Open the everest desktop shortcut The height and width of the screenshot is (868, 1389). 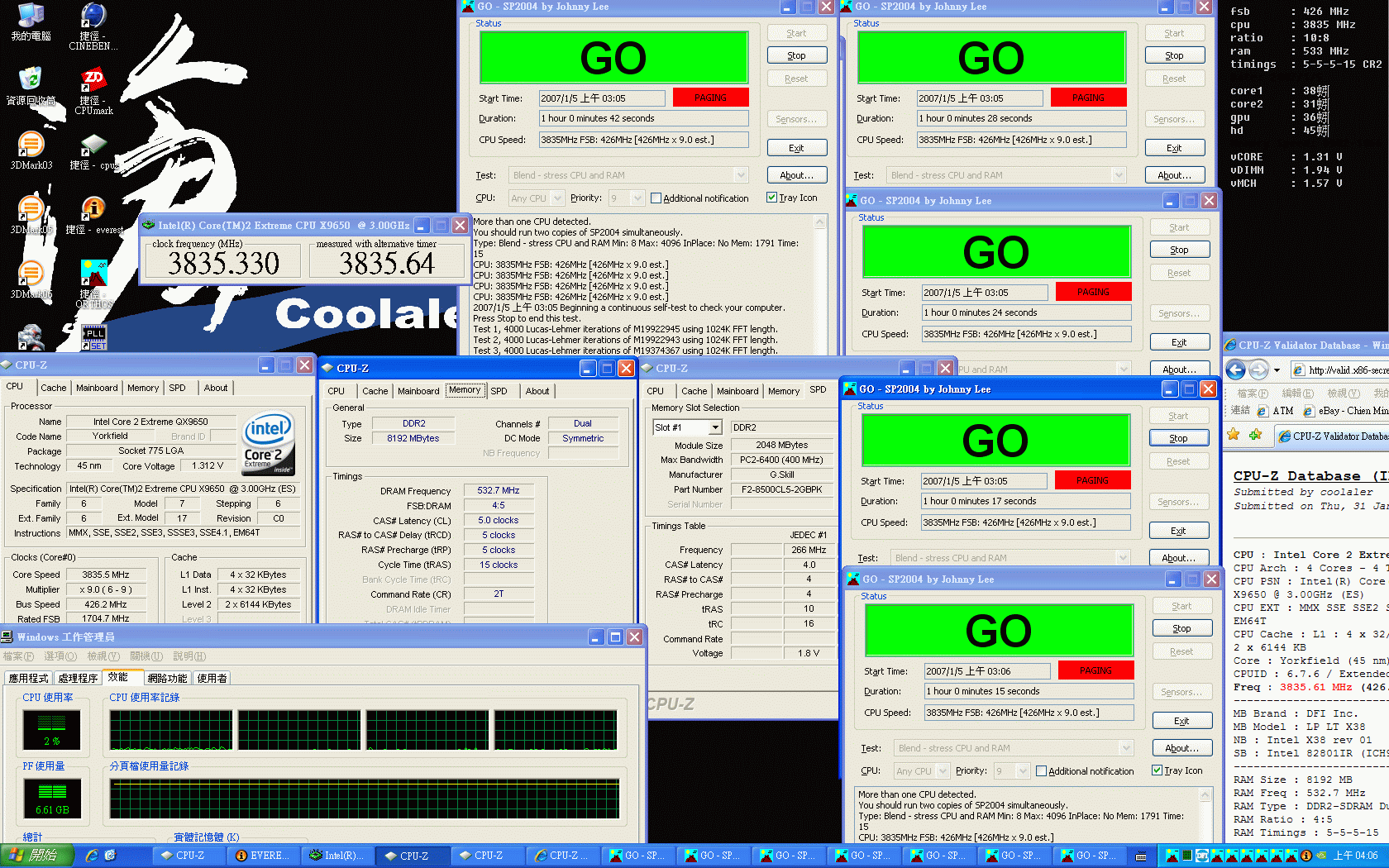pos(93,215)
